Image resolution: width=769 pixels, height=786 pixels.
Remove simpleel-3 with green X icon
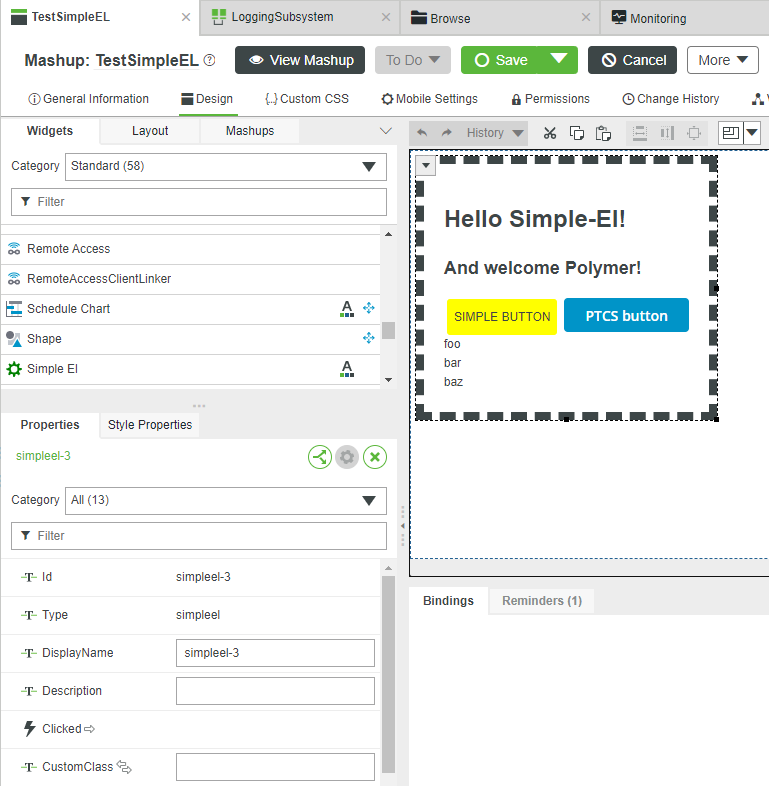tap(375, 457)
